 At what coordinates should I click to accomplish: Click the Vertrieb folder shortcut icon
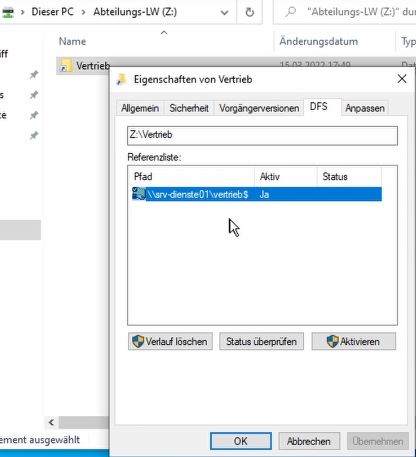(x=65, y=66)
